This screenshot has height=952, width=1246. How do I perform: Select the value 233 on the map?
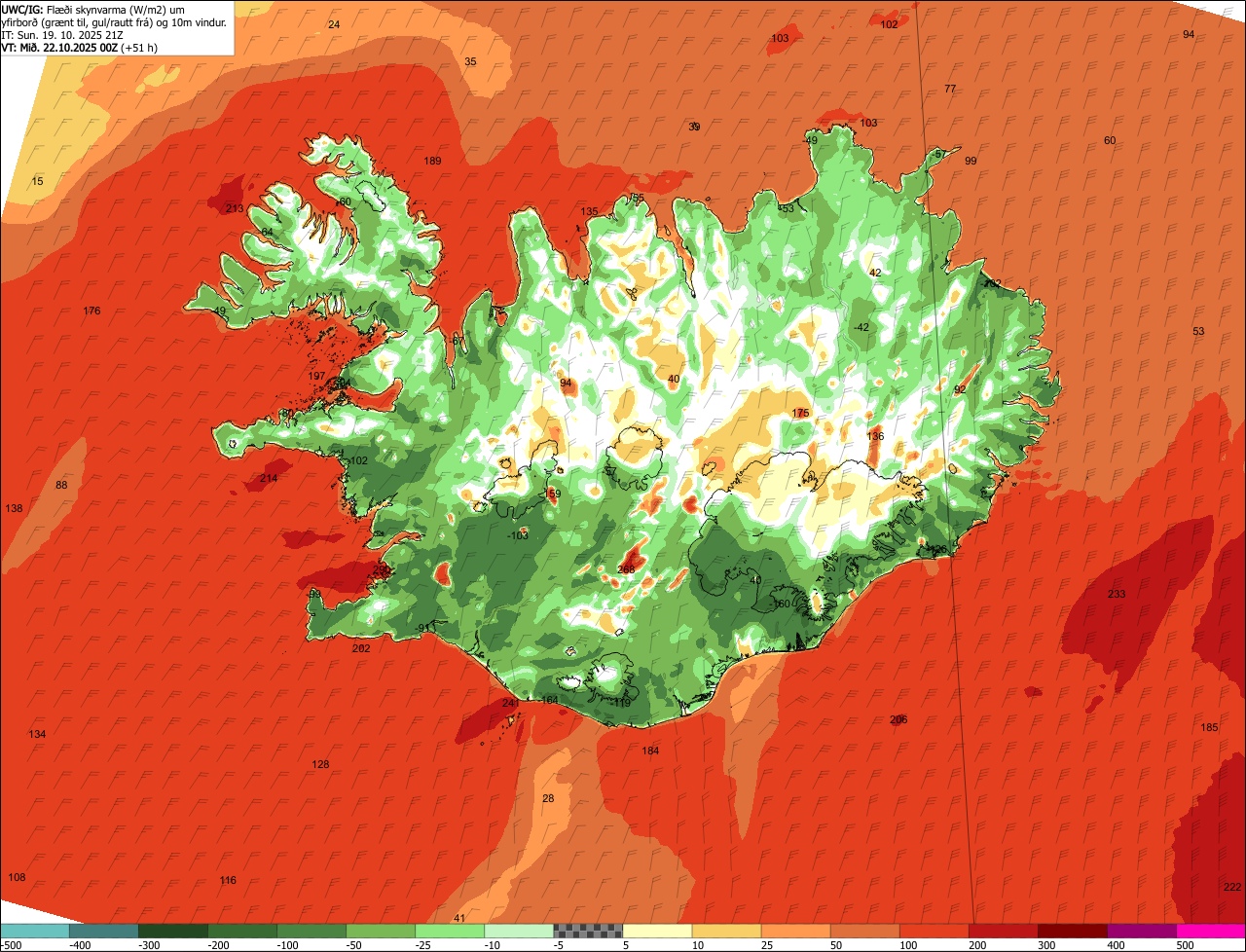[1117, 594]
